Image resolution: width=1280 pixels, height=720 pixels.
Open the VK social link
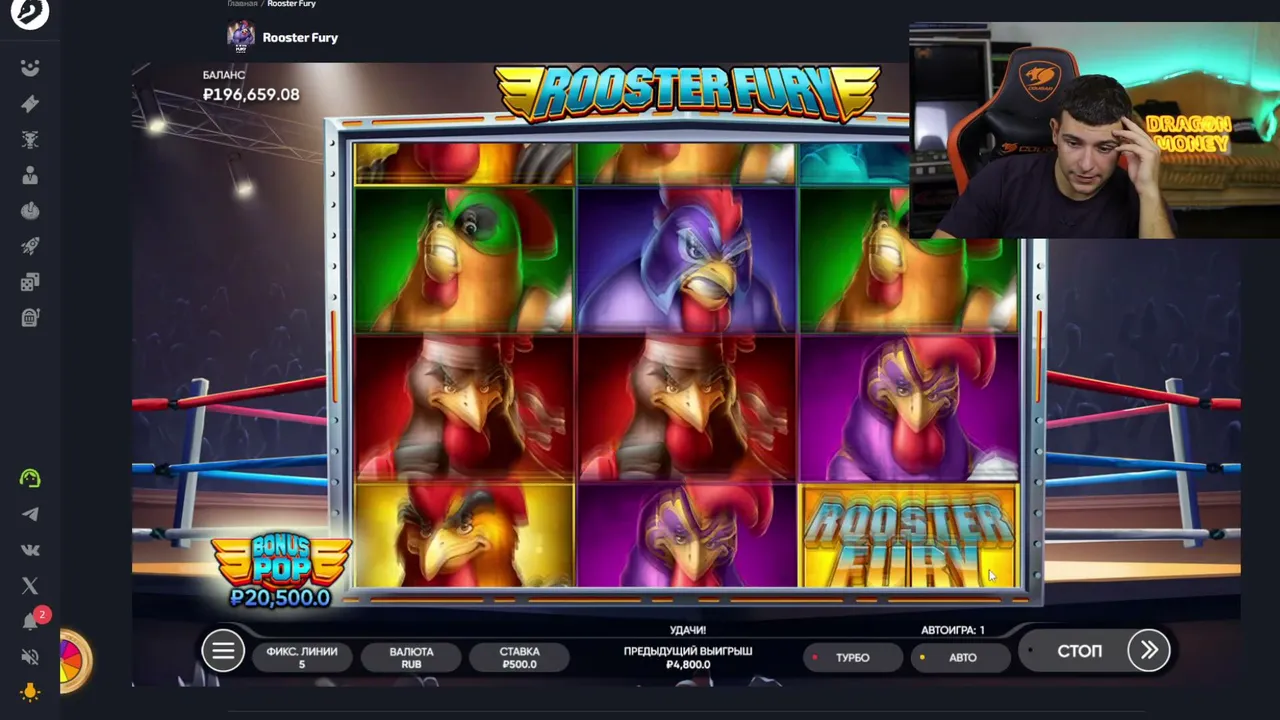(x=30, y=550)
